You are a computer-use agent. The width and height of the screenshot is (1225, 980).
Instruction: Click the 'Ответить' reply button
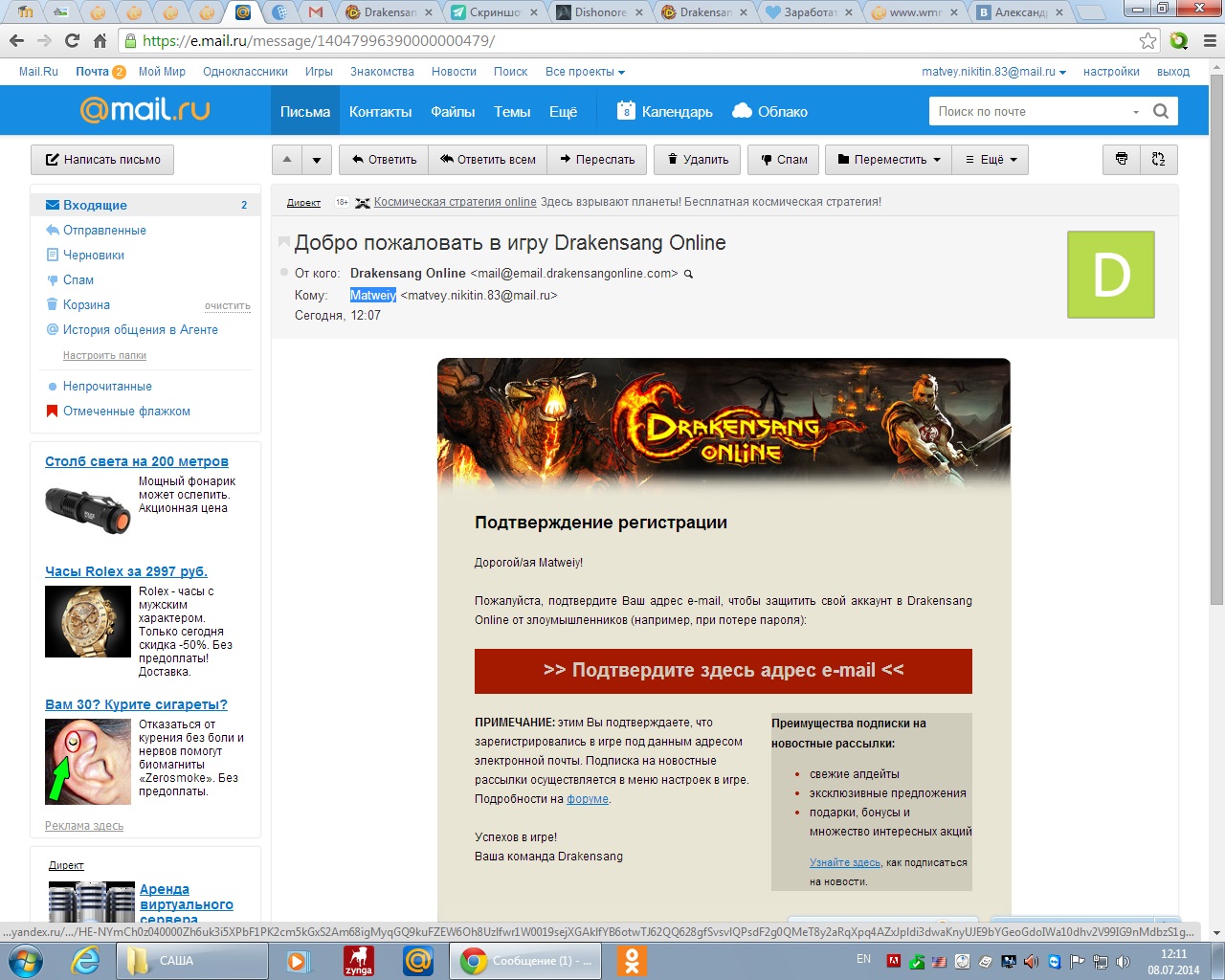384,160
